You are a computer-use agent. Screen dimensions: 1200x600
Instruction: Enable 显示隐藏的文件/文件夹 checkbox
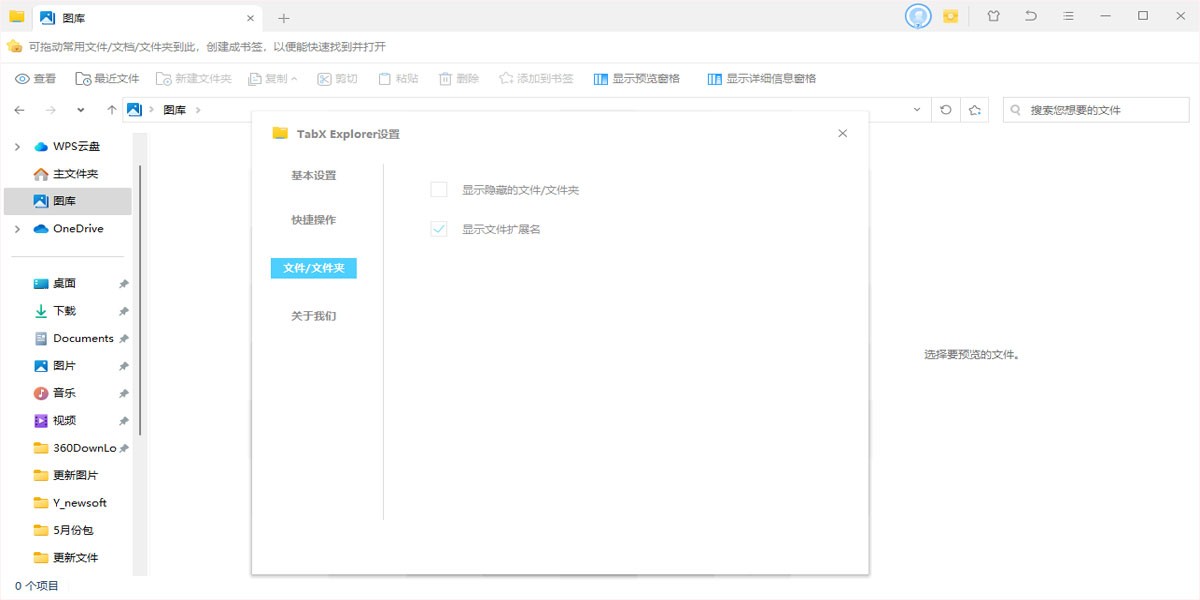439,190
